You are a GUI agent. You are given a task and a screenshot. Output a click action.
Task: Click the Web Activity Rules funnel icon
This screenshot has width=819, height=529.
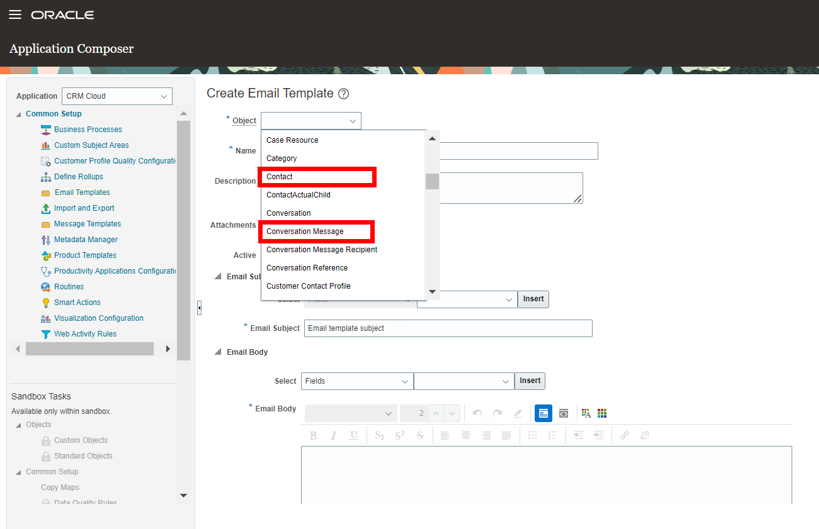pos(46,334)
